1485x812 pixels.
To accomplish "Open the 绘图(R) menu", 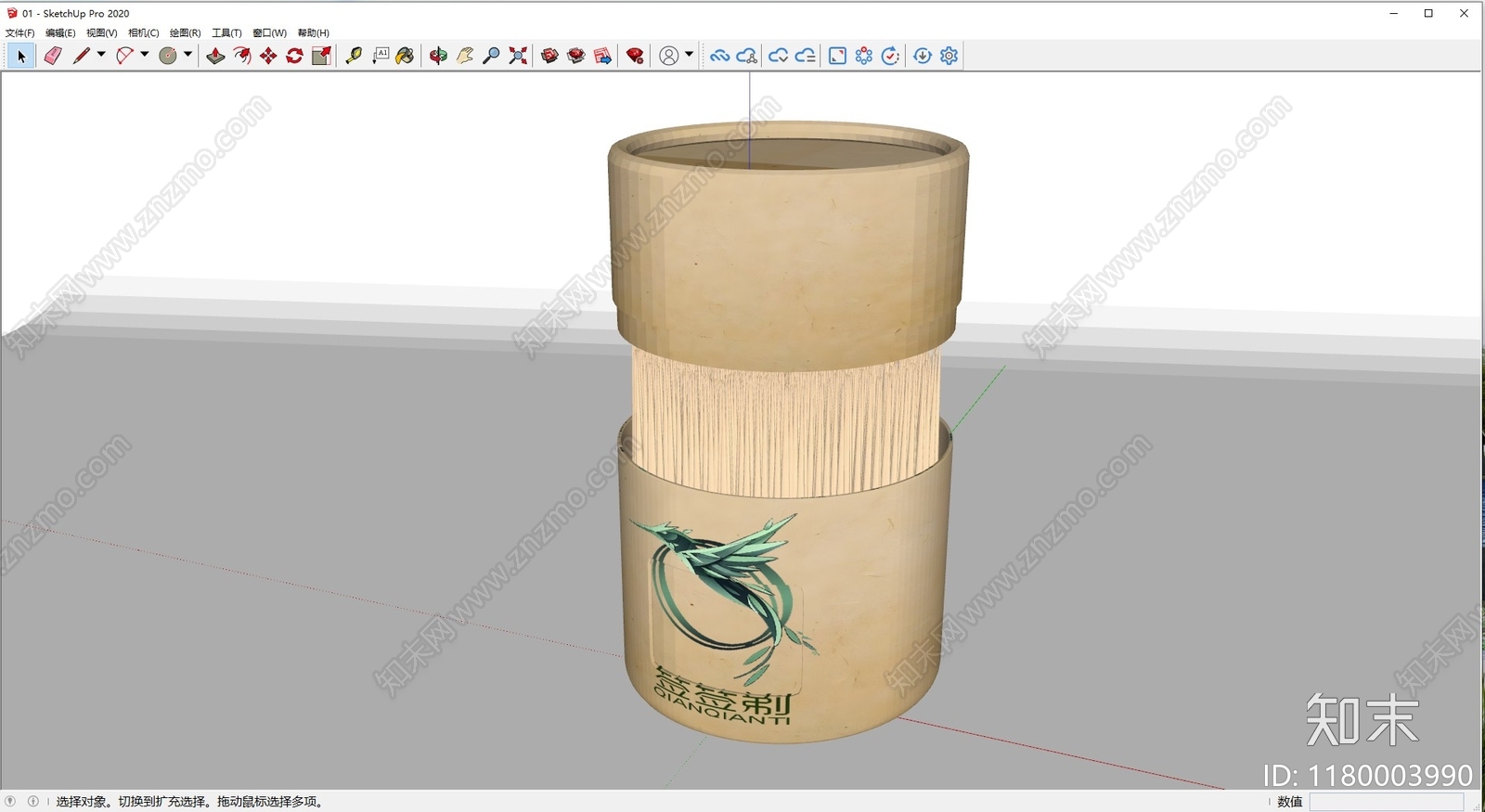I will [186, 32].
